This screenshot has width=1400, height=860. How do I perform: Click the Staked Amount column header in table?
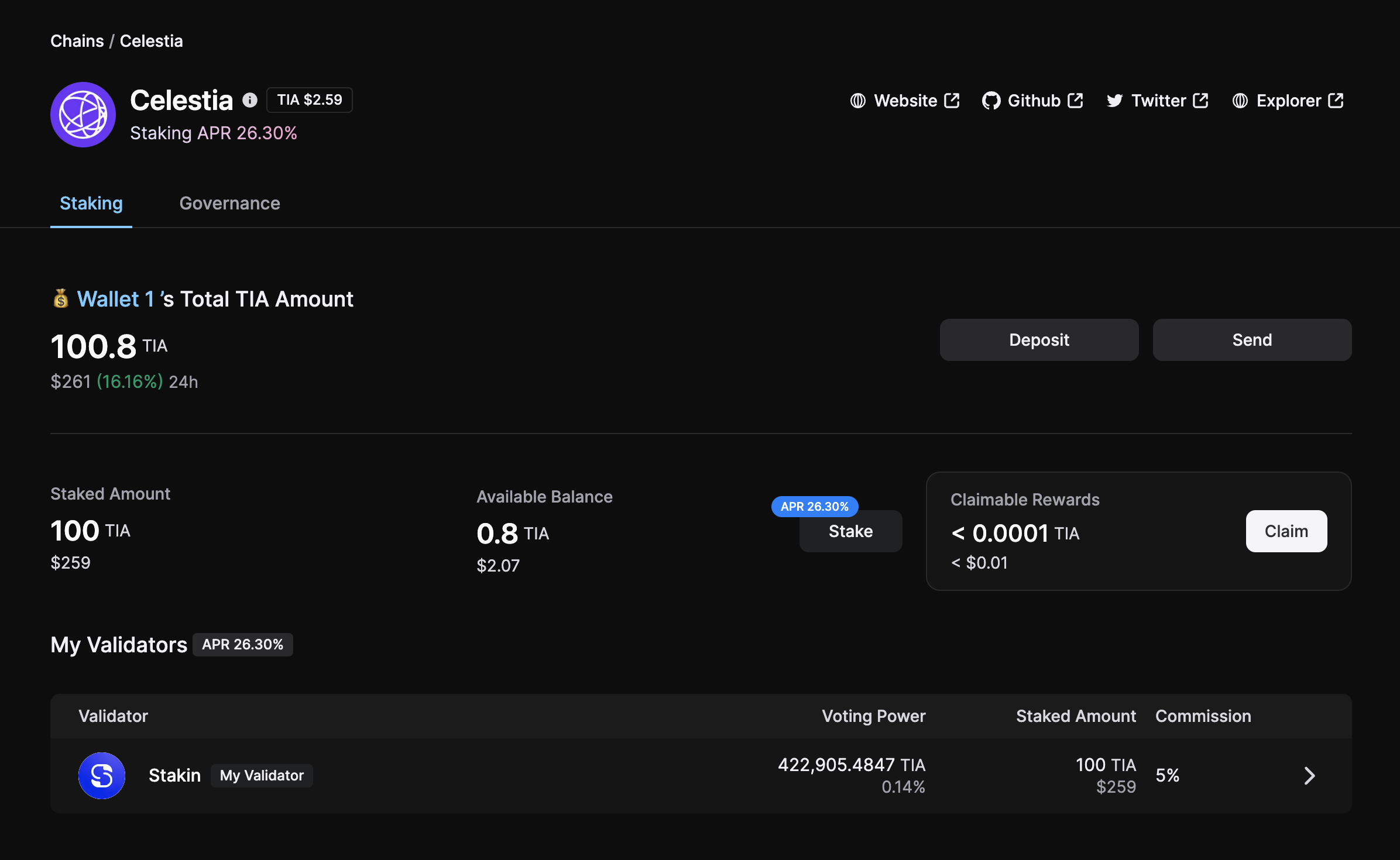(1076, 716)
